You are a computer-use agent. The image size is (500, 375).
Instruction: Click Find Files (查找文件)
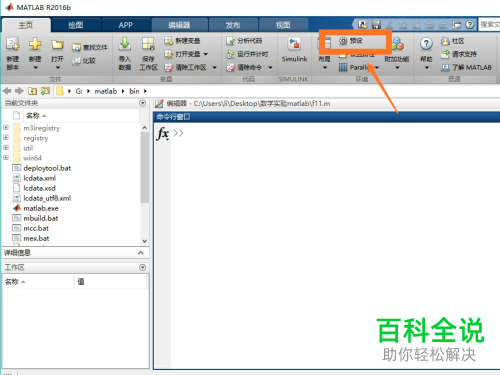90,47
